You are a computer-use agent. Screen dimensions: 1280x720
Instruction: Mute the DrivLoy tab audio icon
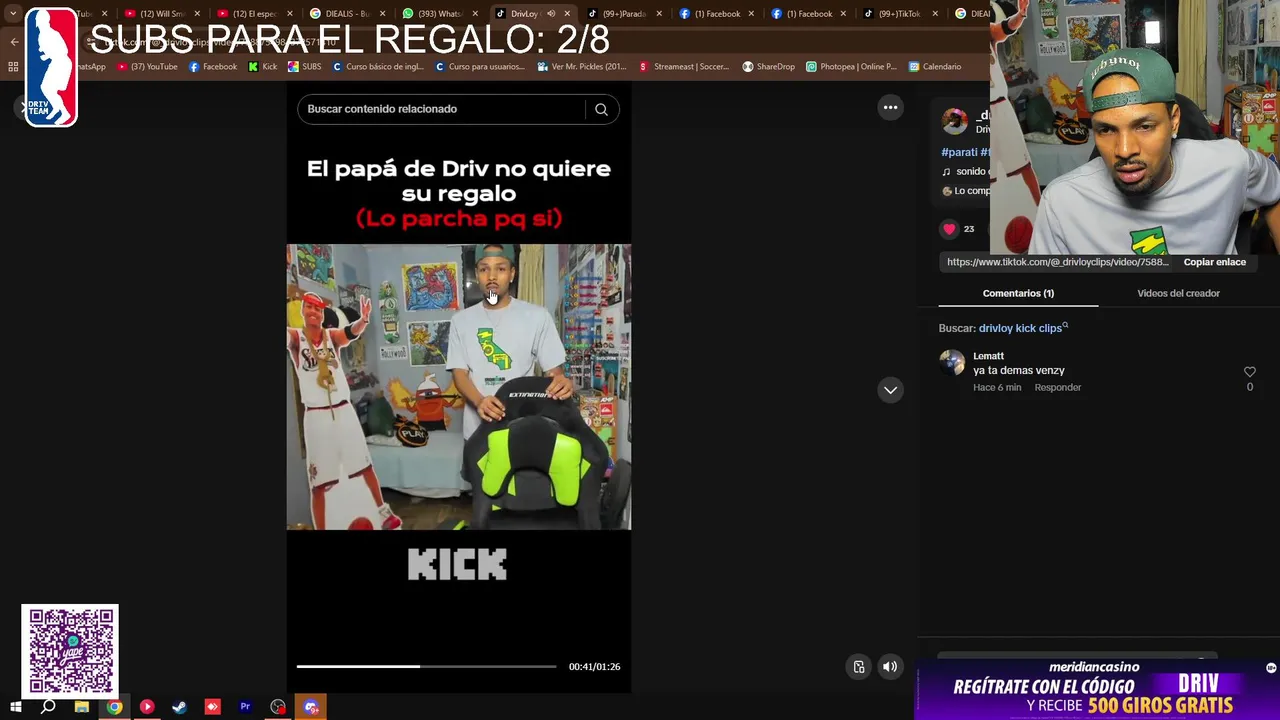(x=550, y=14)
